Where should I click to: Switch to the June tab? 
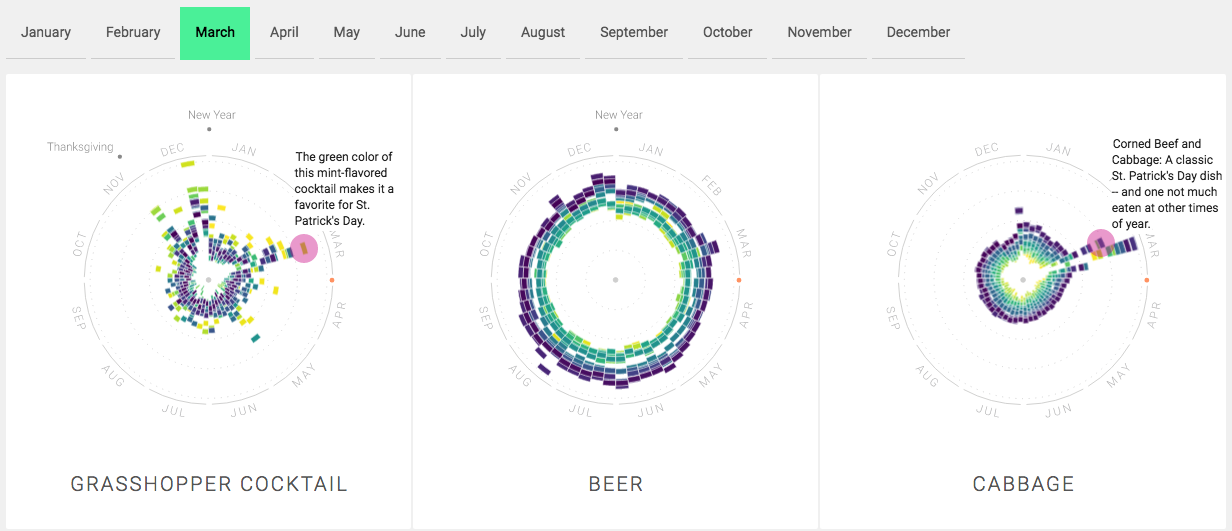coord(410,32)
